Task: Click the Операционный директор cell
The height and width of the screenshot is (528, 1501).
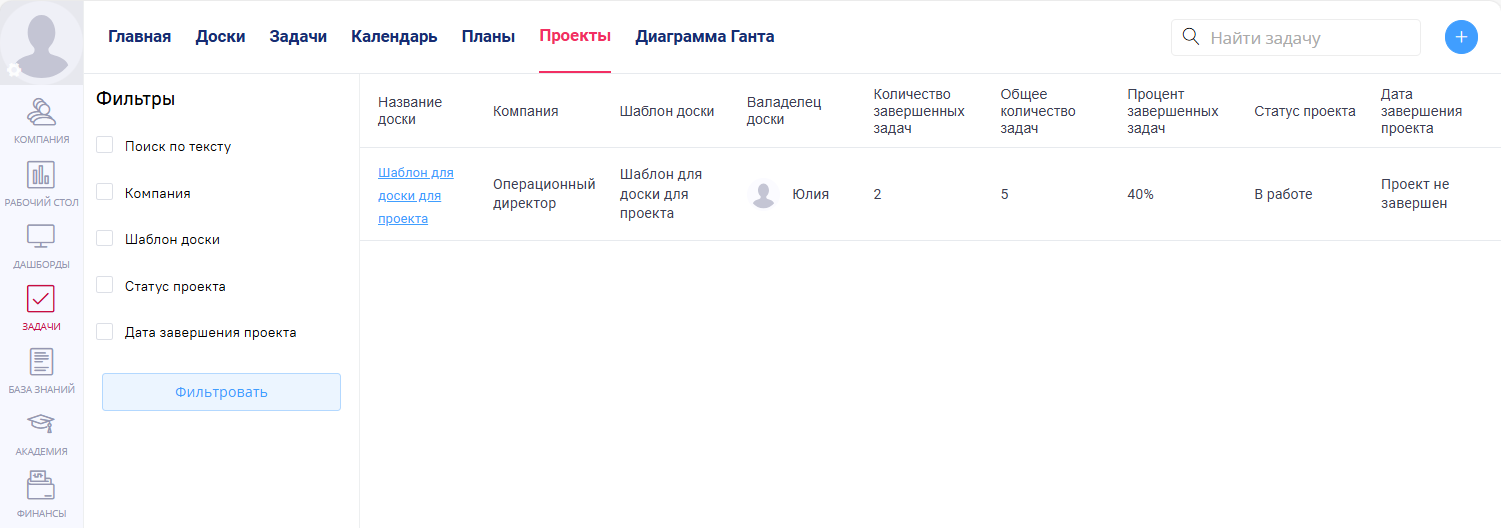Action: click(x=544, y=194)
